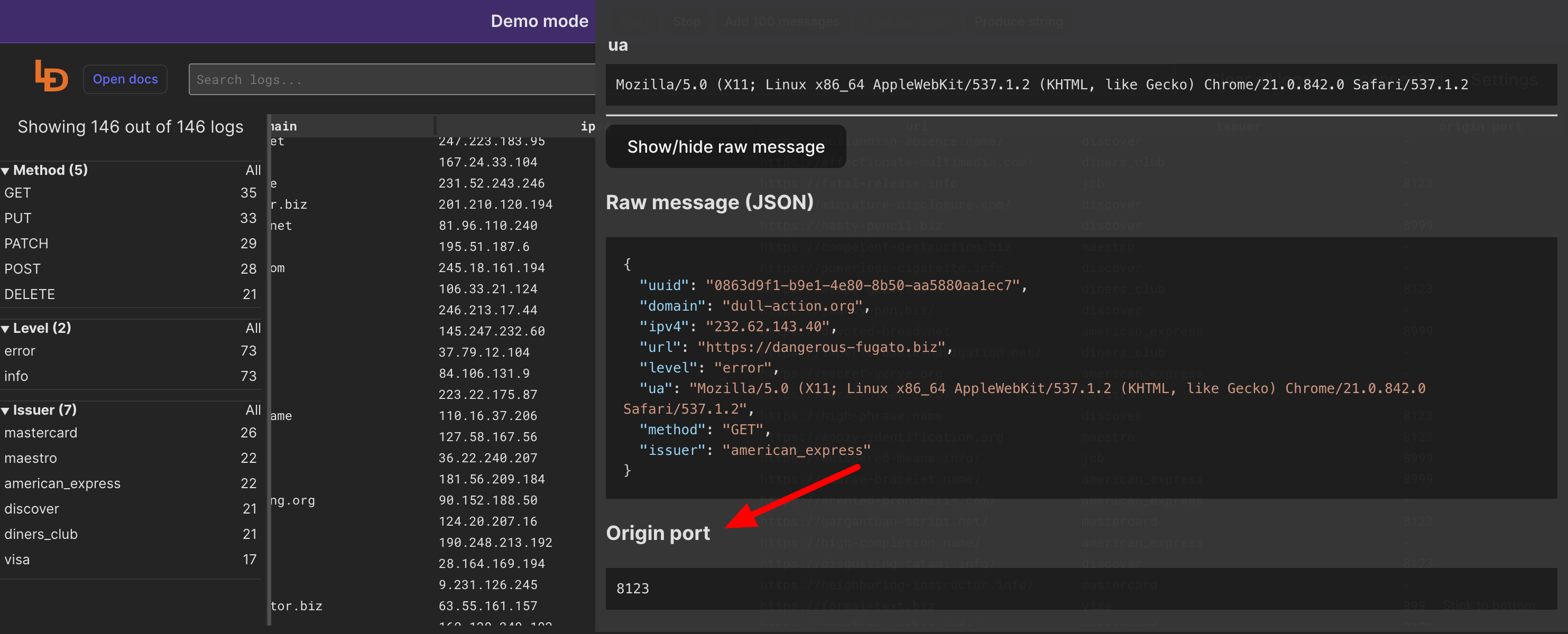This screenshot has width=1568, height=634.
Task: Click the Origin port value 8123
Action: point(632,589)
